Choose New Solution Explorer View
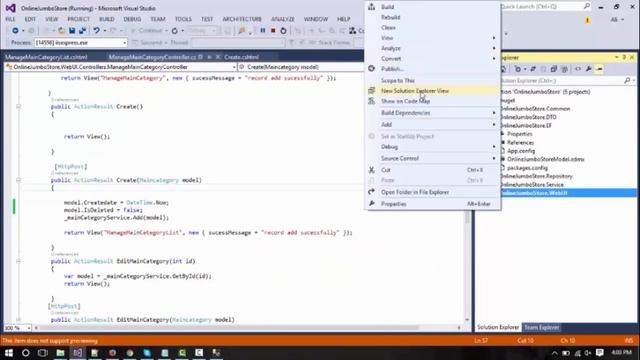 coord(434,91)
